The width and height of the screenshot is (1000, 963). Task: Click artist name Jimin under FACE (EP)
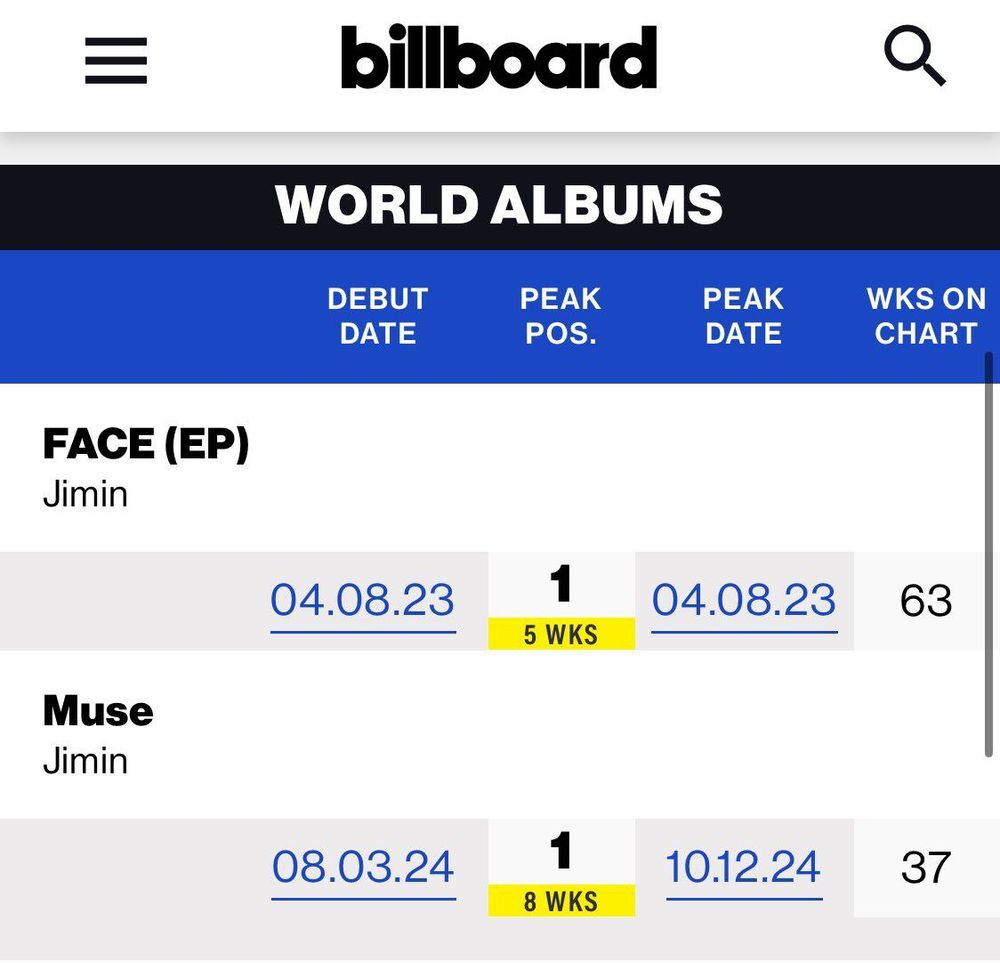tap(85, 494)
